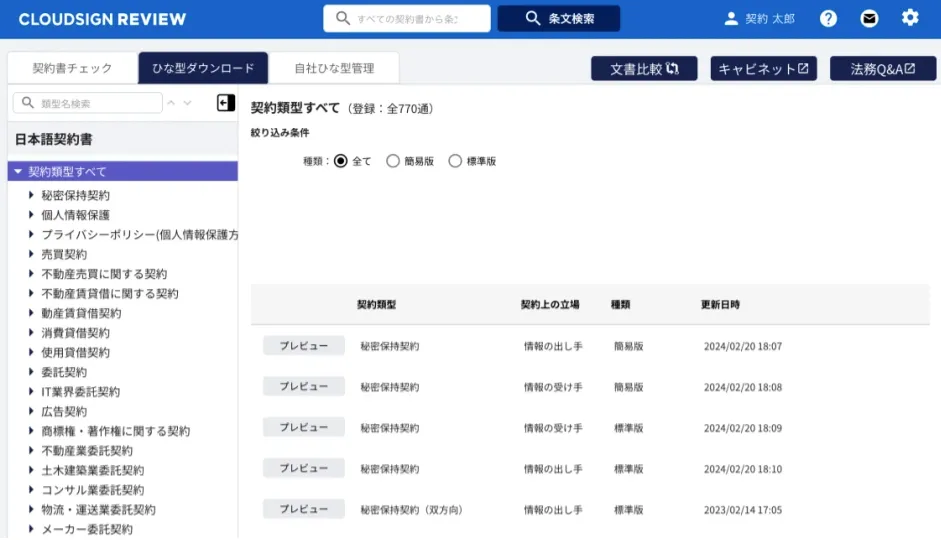The image size is (941, 540).
Task: Select the 全て radio option
Action: [340, 161]
